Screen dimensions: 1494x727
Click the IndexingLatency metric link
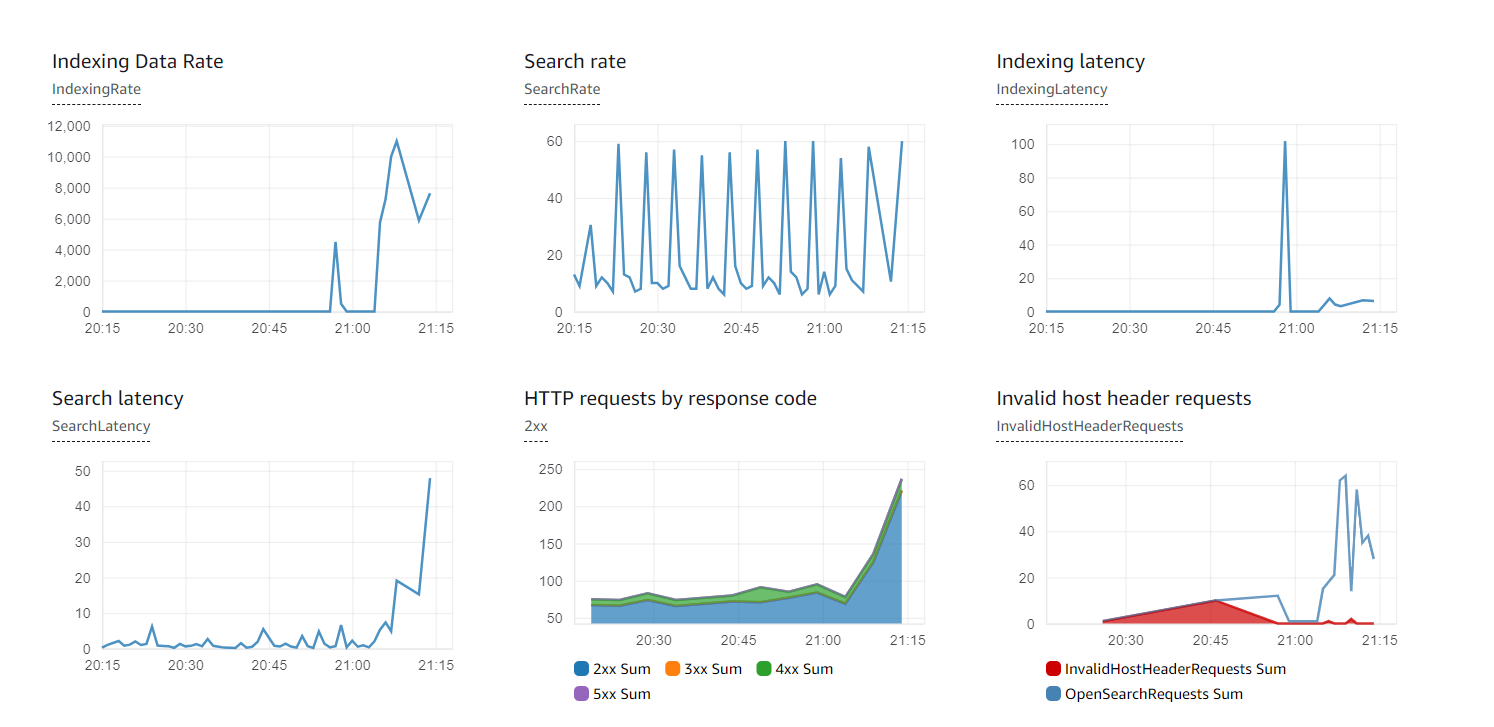tap(1052, 89)
